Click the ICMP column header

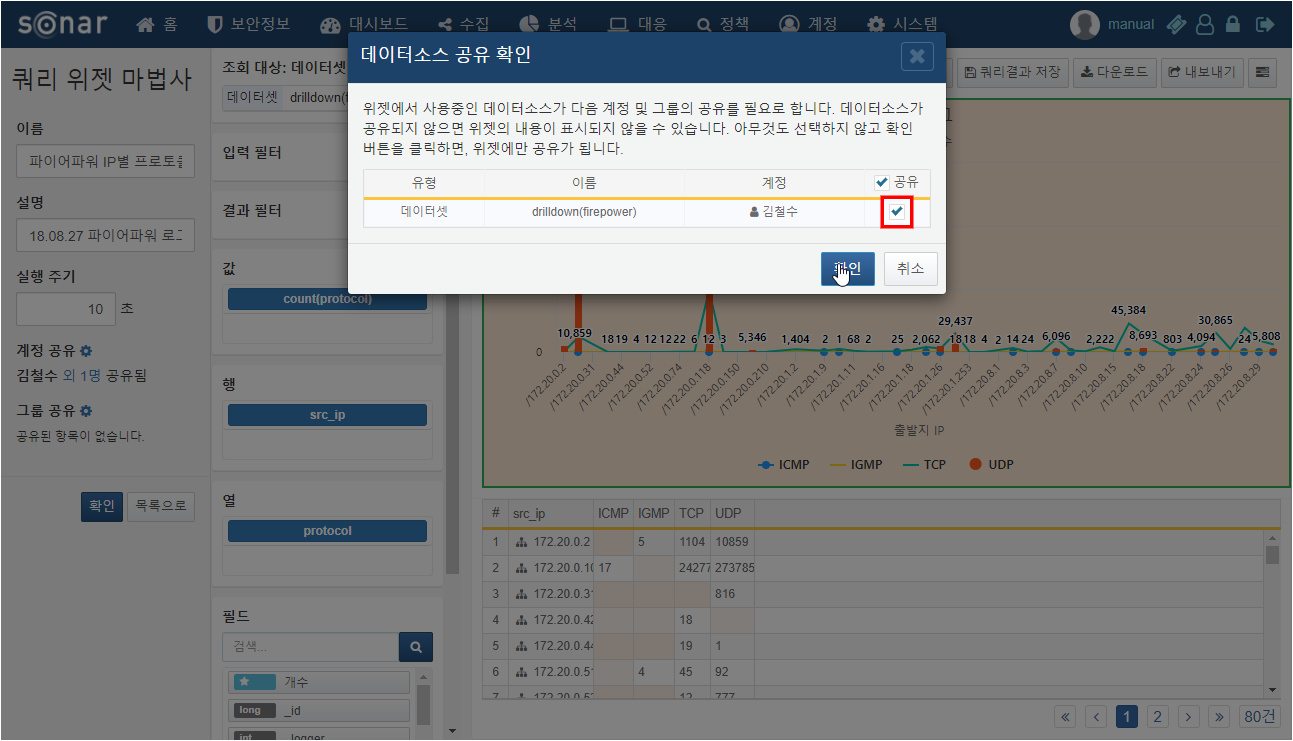click(x=613, y=513)
